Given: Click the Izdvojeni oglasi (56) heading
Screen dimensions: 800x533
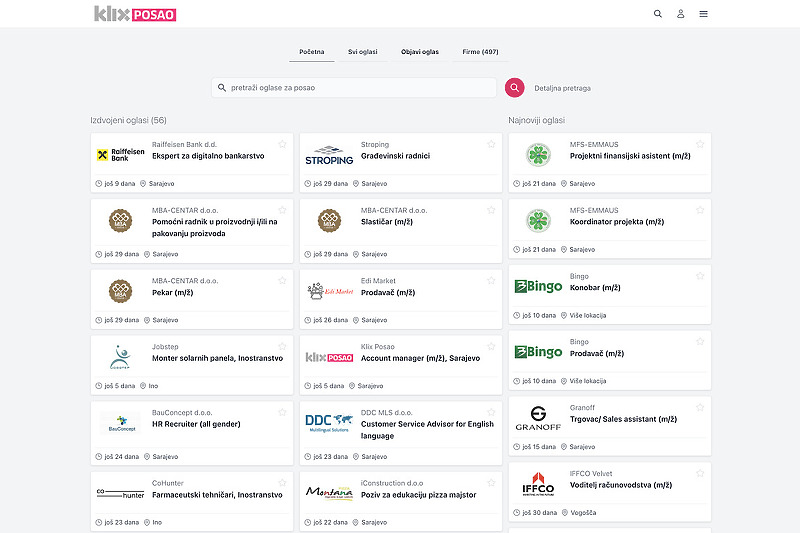Looking at the screenshot, I should (129, 120).
